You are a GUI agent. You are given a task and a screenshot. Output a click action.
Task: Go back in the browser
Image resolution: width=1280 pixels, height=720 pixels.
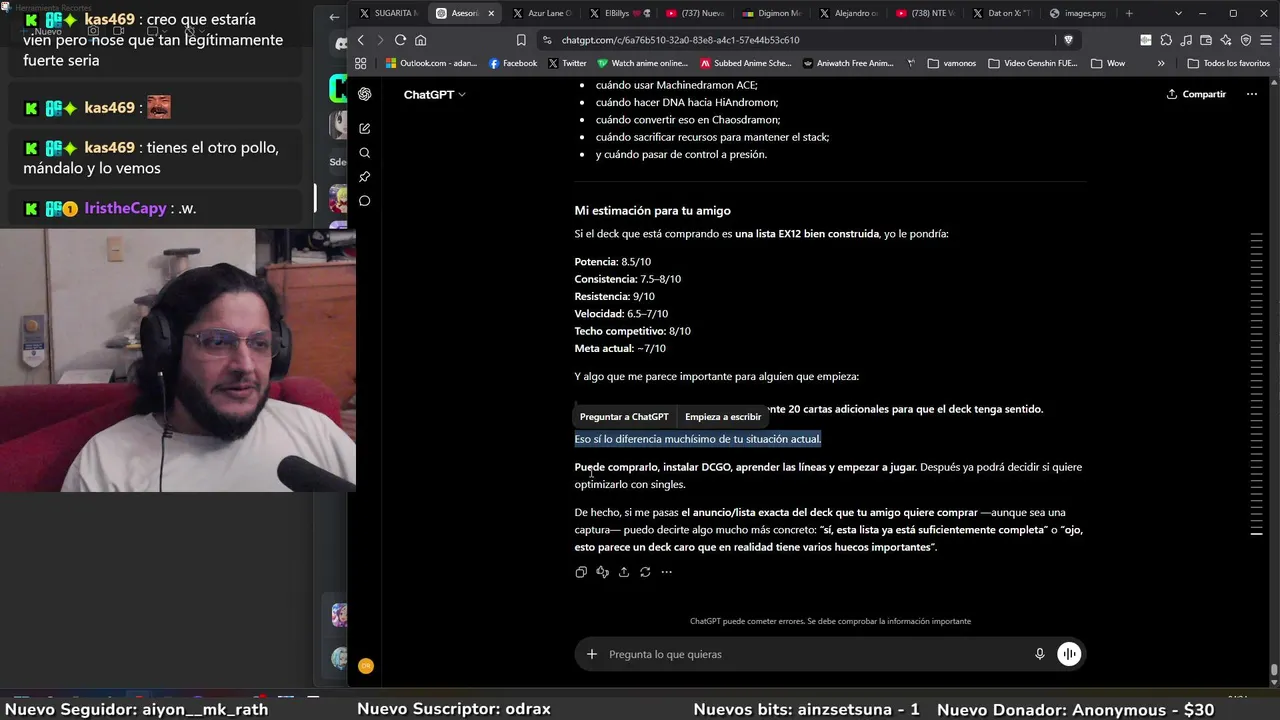pos(361,40)
